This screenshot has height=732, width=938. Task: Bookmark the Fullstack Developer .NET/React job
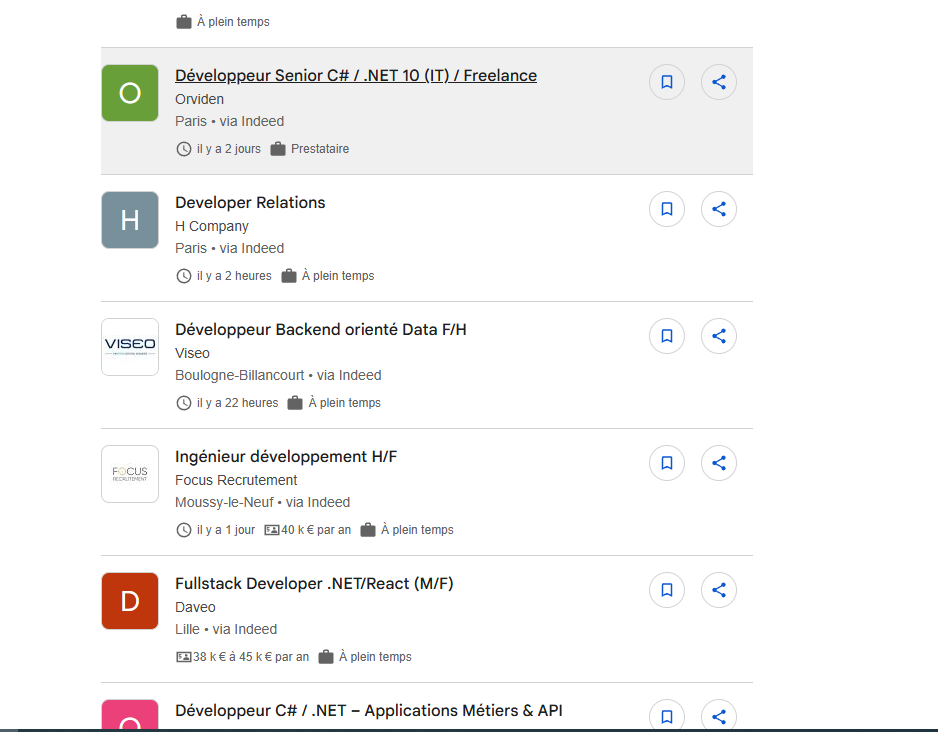(x=666, y=590)
